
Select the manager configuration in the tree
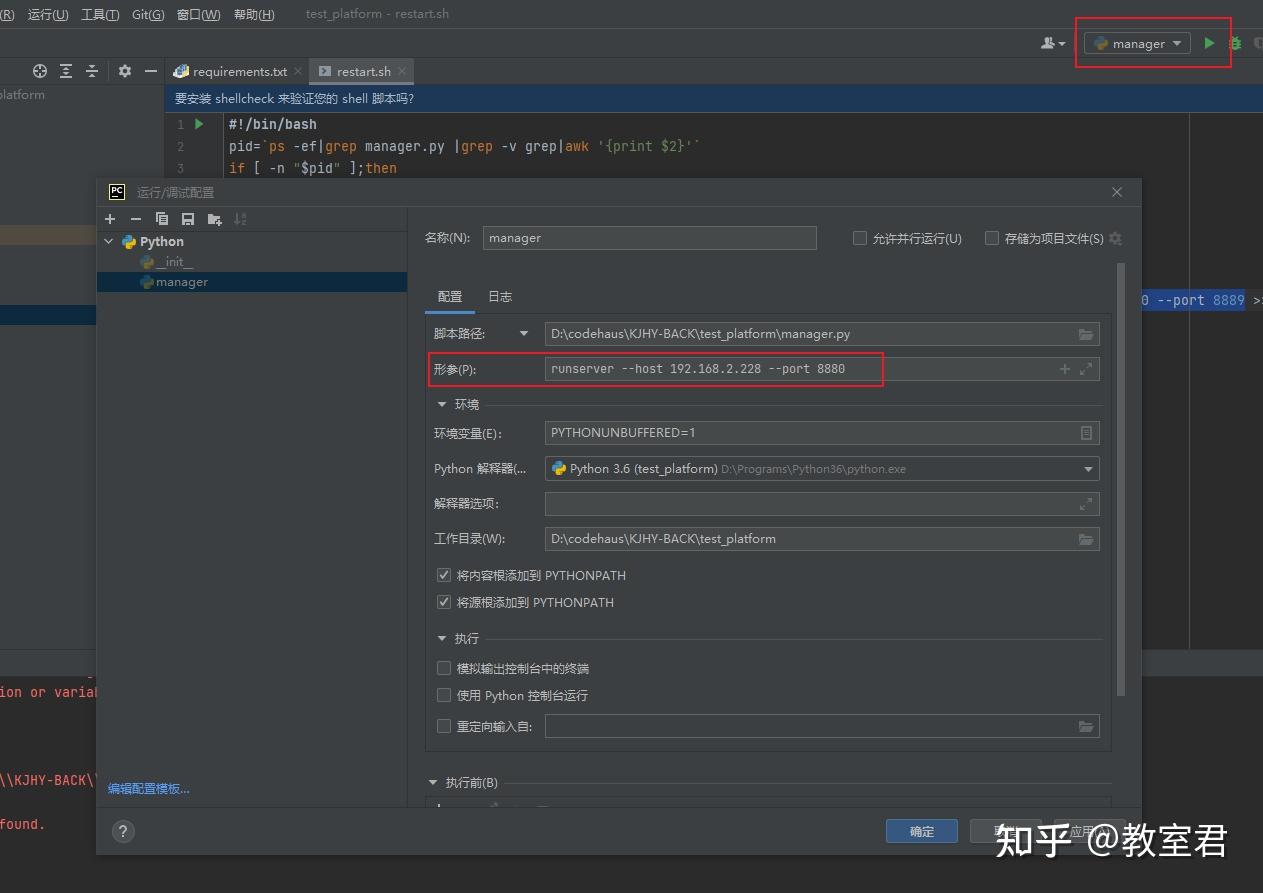[x=182, y=282]
